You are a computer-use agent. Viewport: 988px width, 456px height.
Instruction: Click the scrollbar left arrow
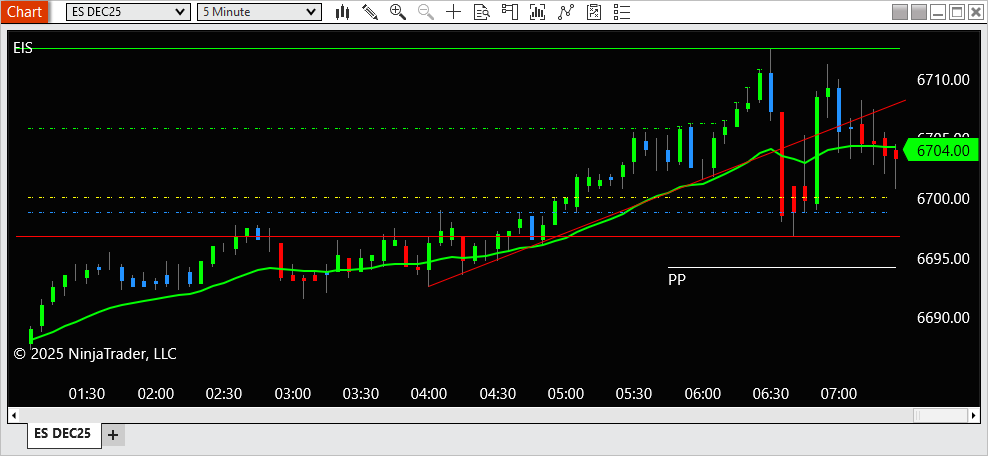pyautogui.click(x=13, y=415)
